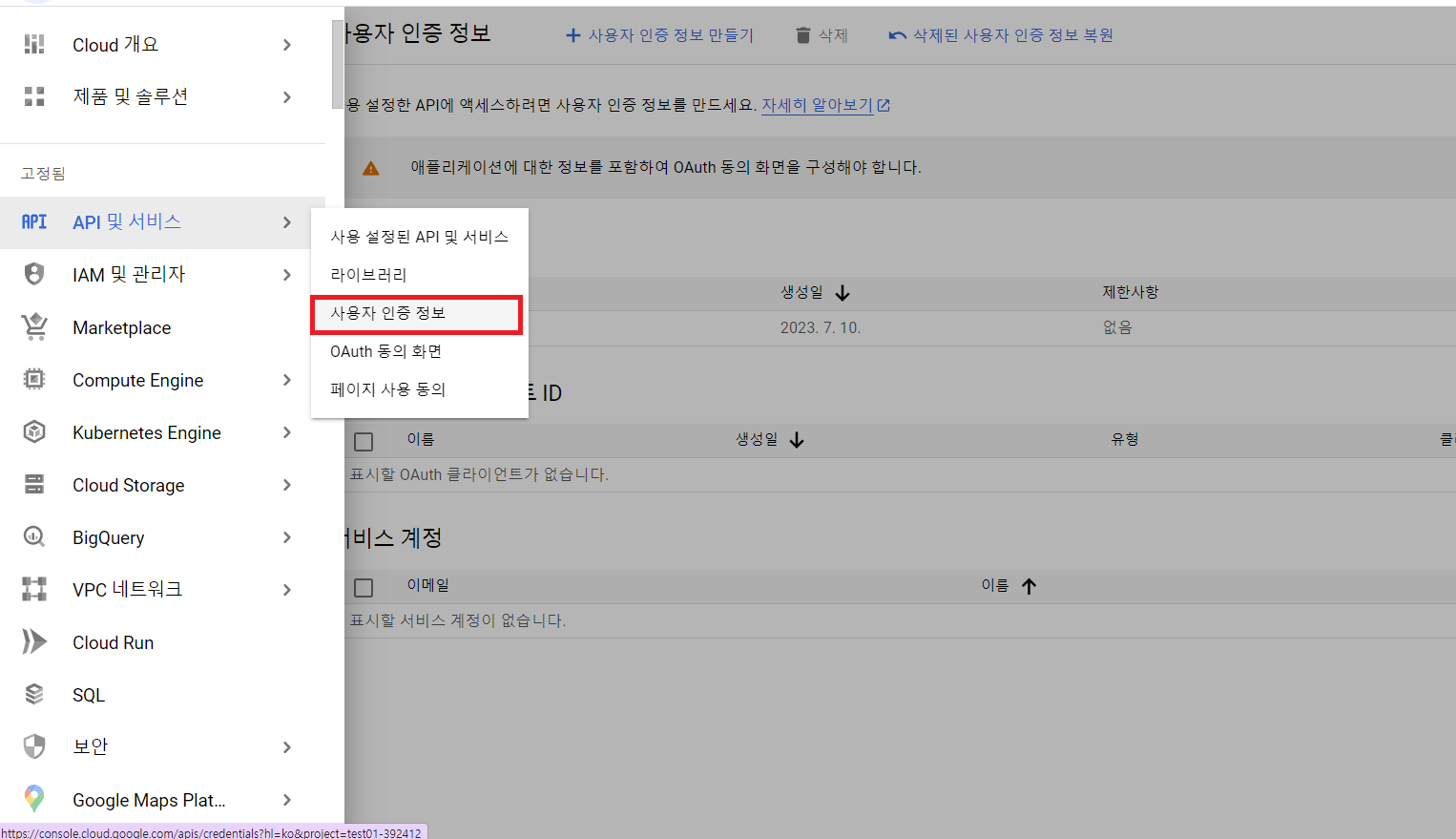1456x839 pixels.
Task: Click the trash icon next to 삭제
Action: tap(803, 35)
